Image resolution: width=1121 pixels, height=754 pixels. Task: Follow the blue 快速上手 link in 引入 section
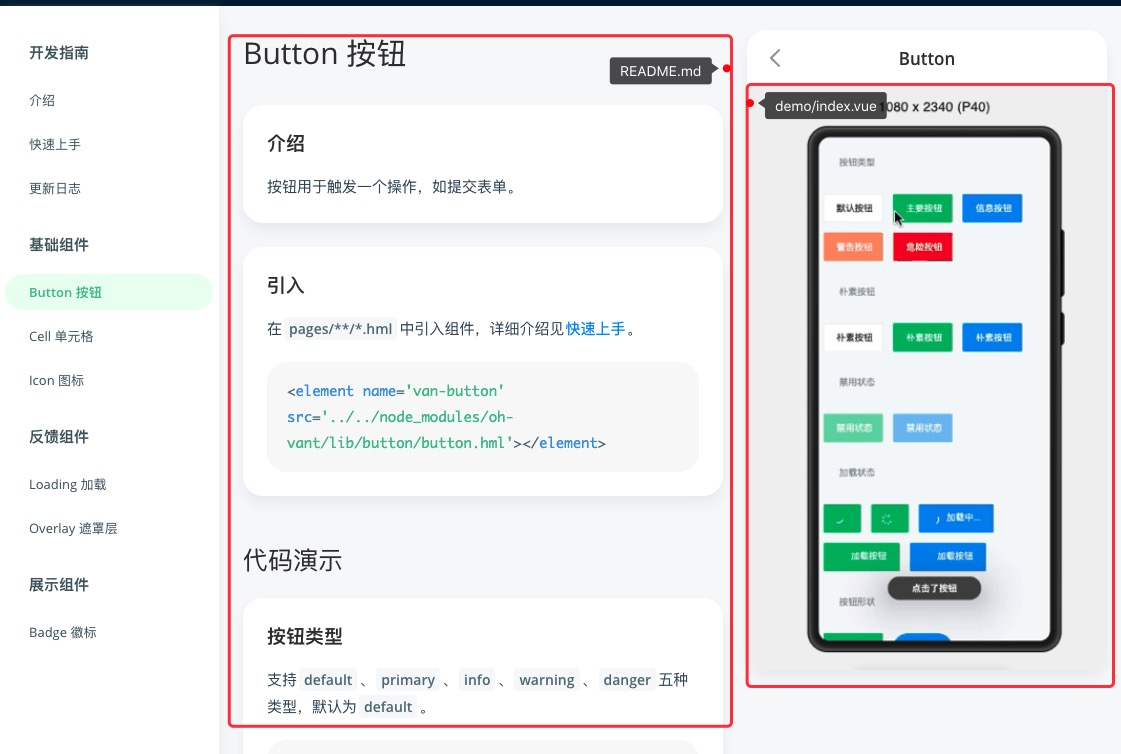click(x=596, y=329)
